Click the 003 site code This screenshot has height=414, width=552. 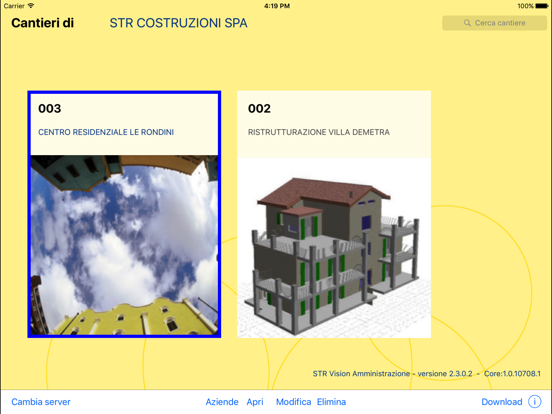point(50,108)
